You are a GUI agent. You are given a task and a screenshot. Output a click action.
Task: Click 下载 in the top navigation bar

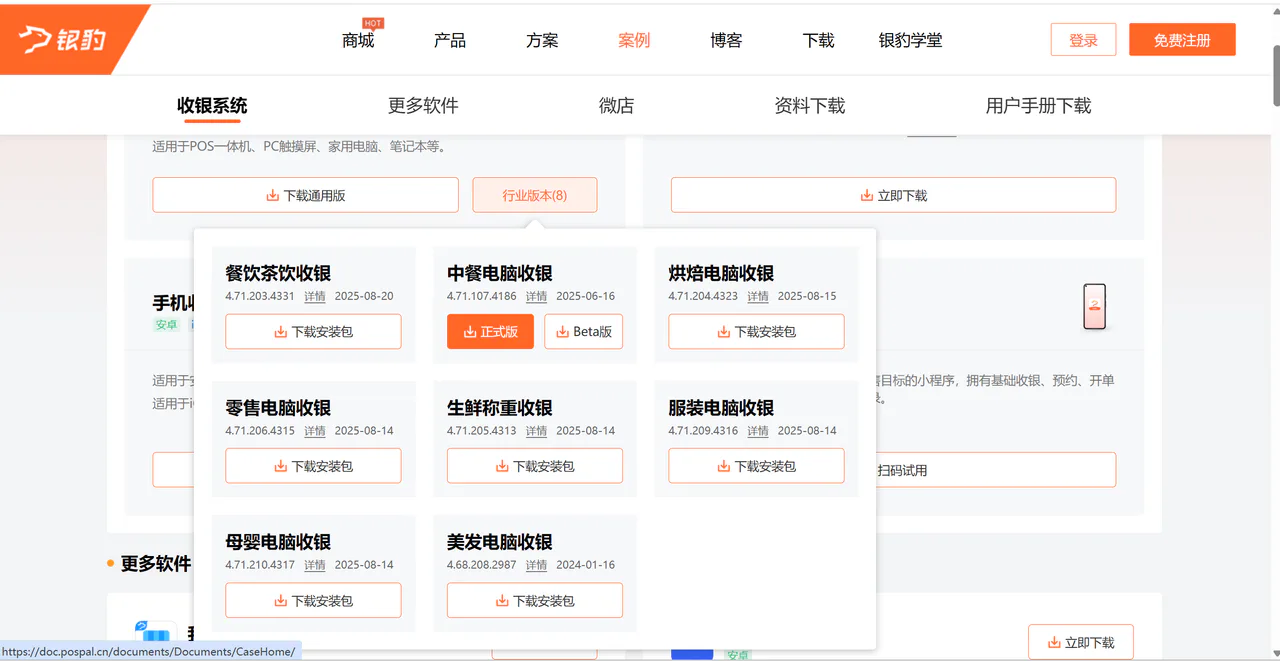click(818, 40)
